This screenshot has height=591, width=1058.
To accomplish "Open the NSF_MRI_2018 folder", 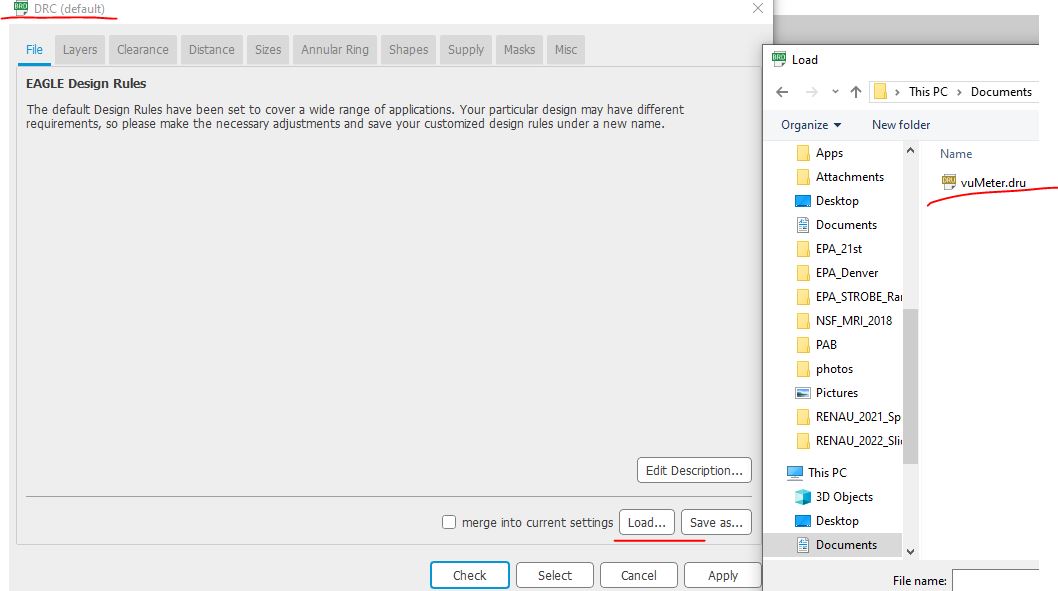I will pos(853,321).
